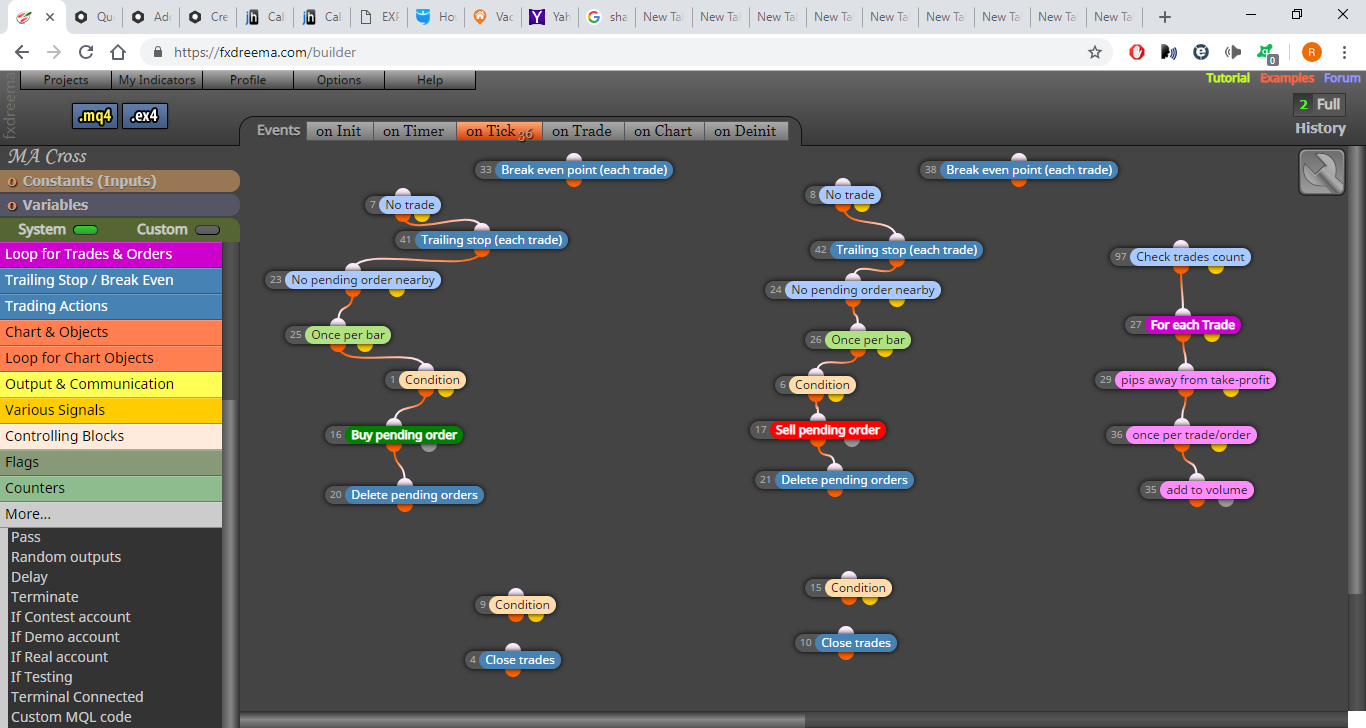Open the History panel

(x=1320, y=128)
